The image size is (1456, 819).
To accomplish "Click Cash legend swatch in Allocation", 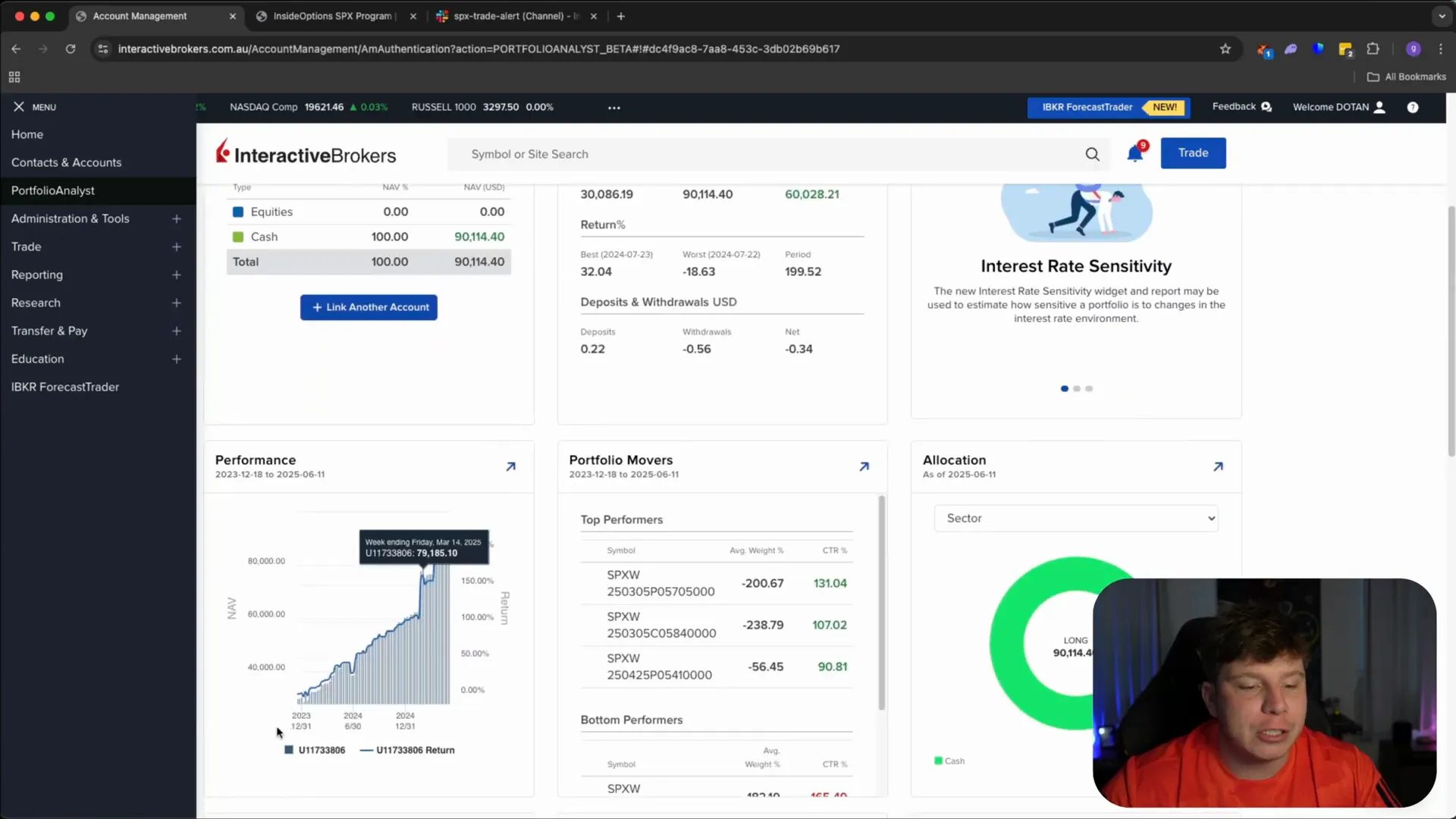I will point(938,761).
